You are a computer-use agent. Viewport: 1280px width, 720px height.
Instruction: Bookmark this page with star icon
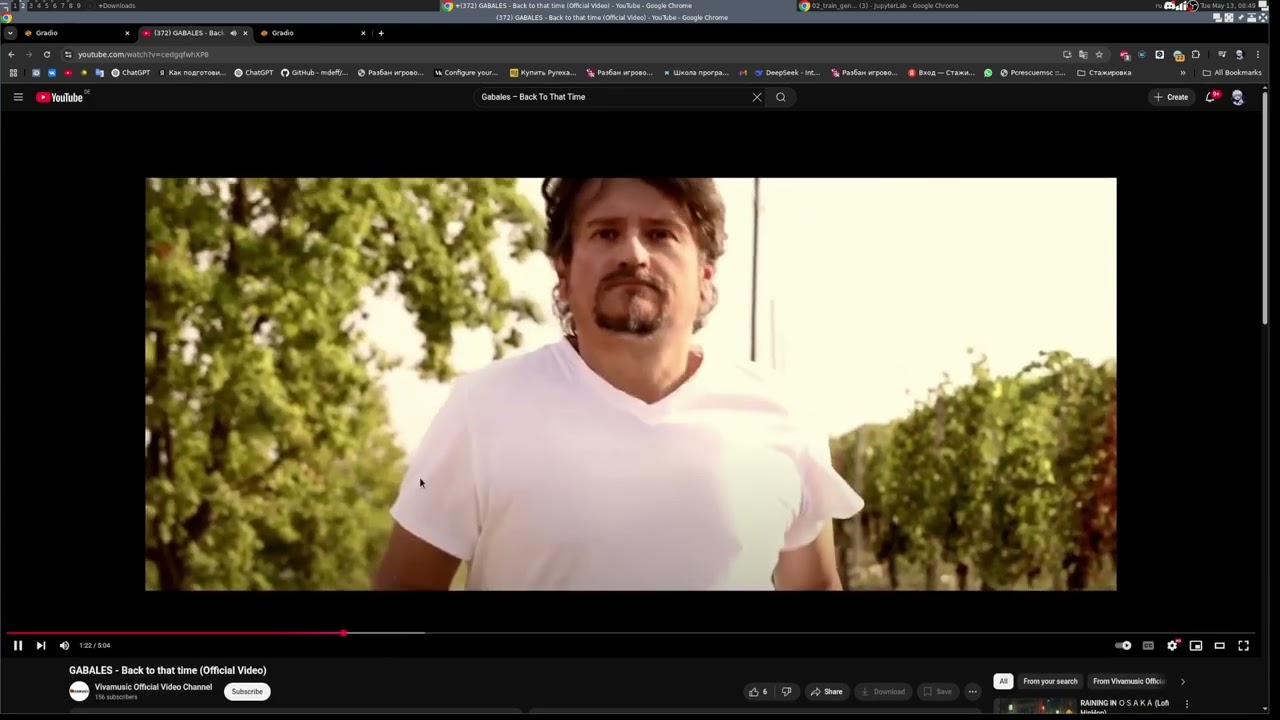pyautogui.click(x=1099, y=54)
